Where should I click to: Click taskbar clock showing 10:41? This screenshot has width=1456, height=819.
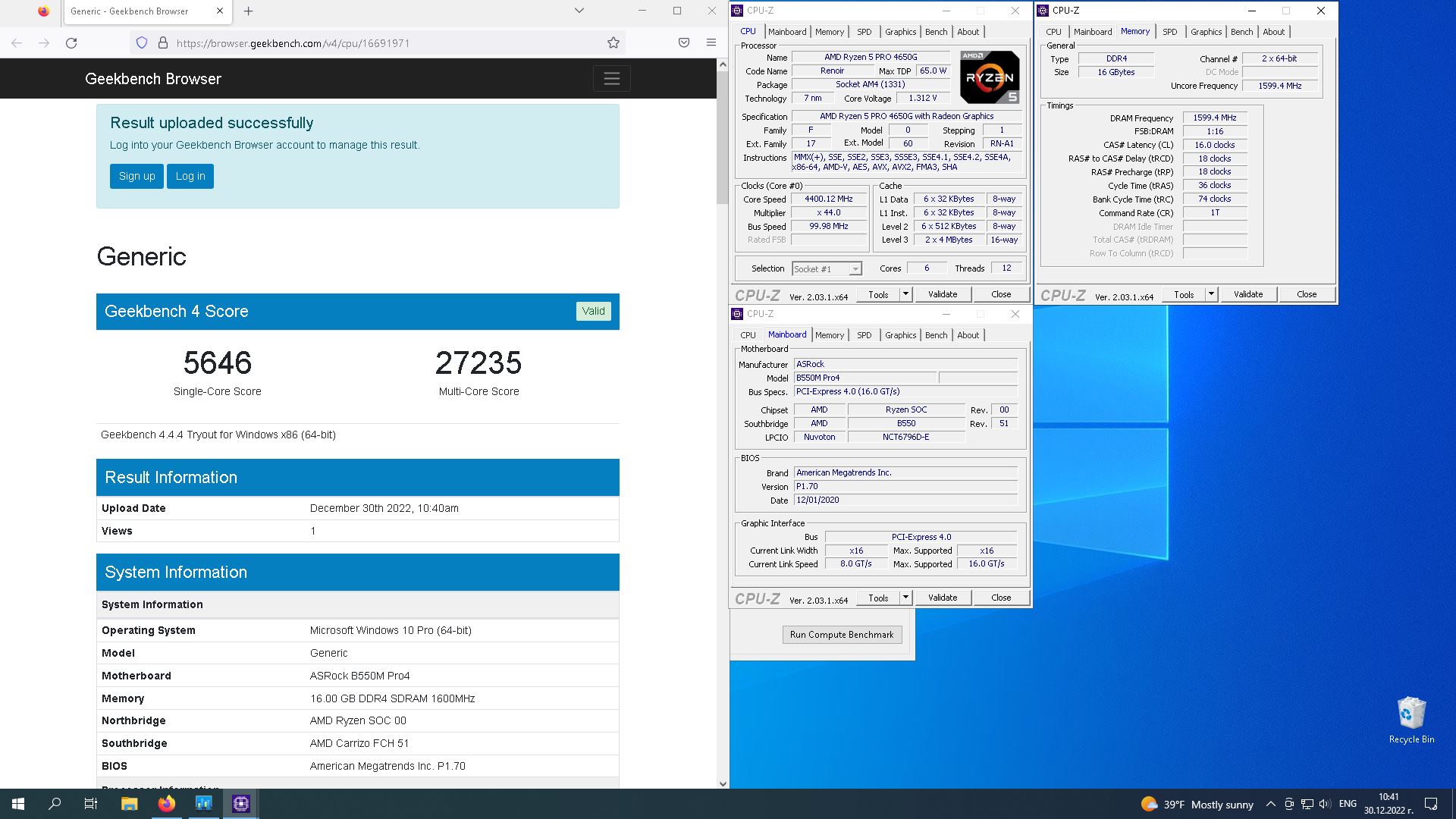pyautogui.click(x=1389, y=804)
